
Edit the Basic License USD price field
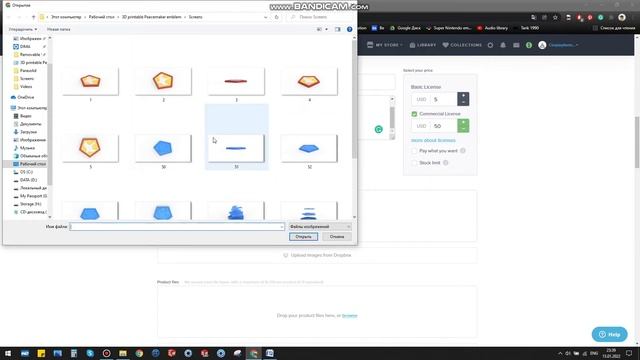pyautogui.click(x=444, y=99)
